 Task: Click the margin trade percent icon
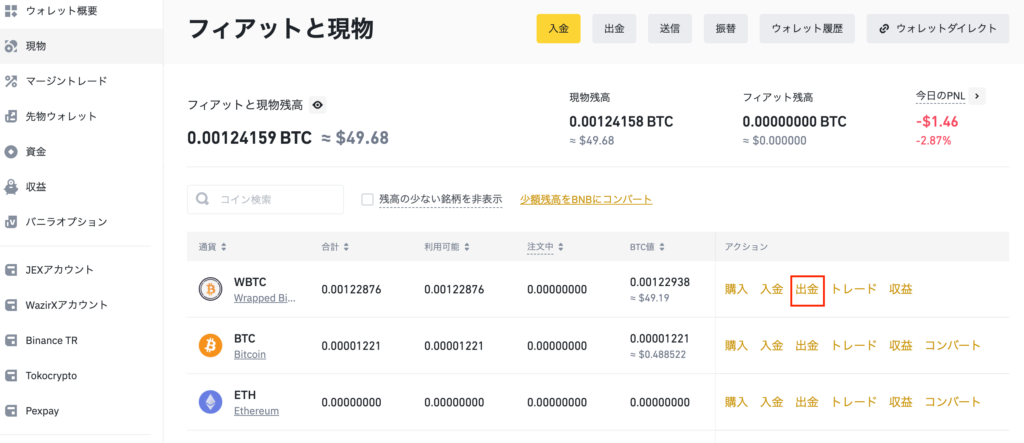click(x=10, y=81)
